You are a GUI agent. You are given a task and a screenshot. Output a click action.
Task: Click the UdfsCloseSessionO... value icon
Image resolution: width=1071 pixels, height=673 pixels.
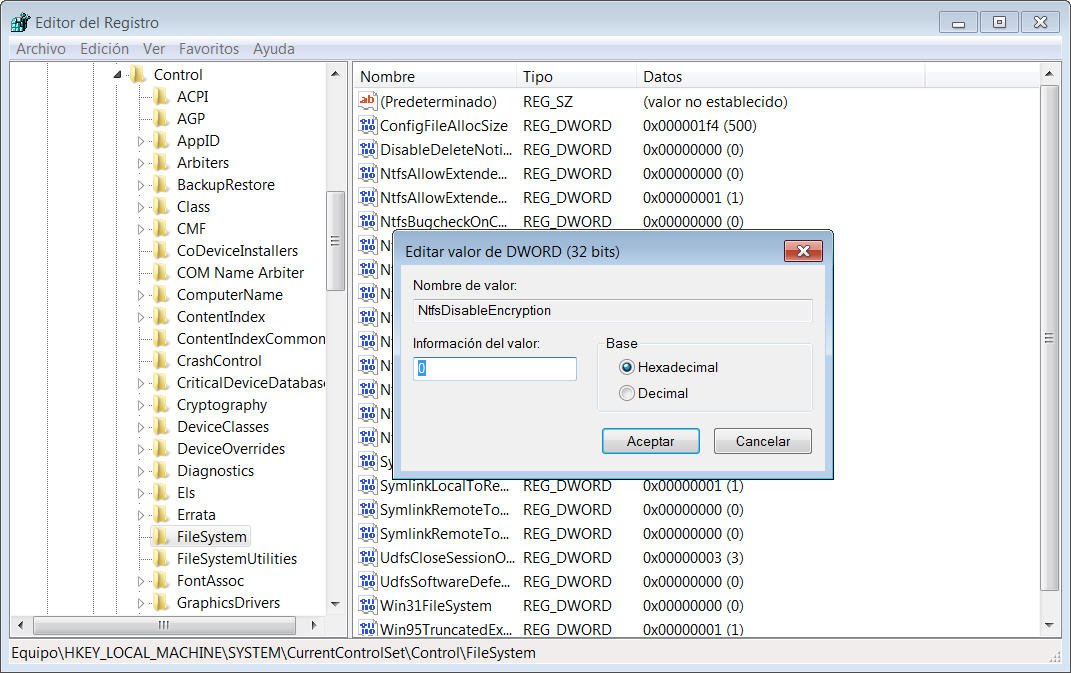tap(367, 558)
